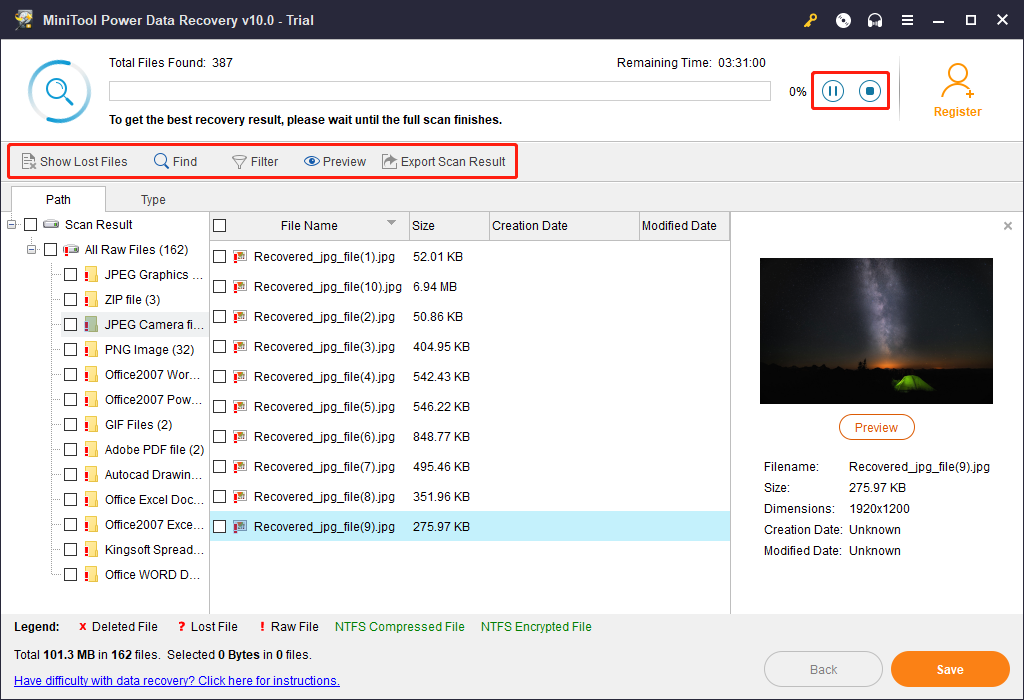The height and width of the screenshot is (700, 1024).
Task: Switch to the Type tab
Action: tap(153, 199)
